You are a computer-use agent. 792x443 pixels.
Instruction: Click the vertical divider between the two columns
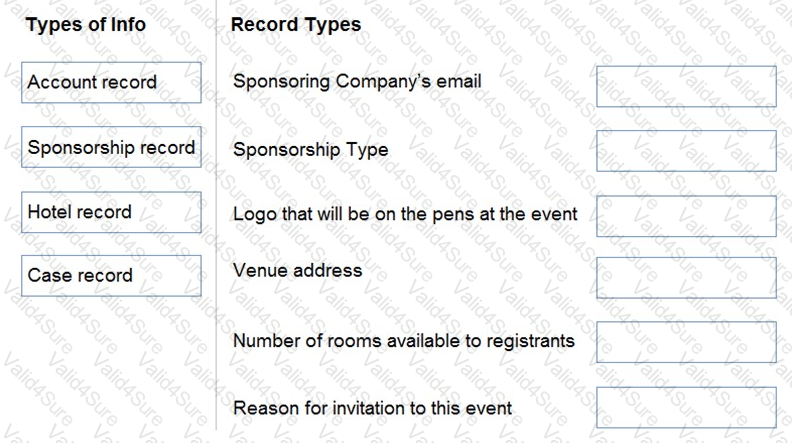216,215
